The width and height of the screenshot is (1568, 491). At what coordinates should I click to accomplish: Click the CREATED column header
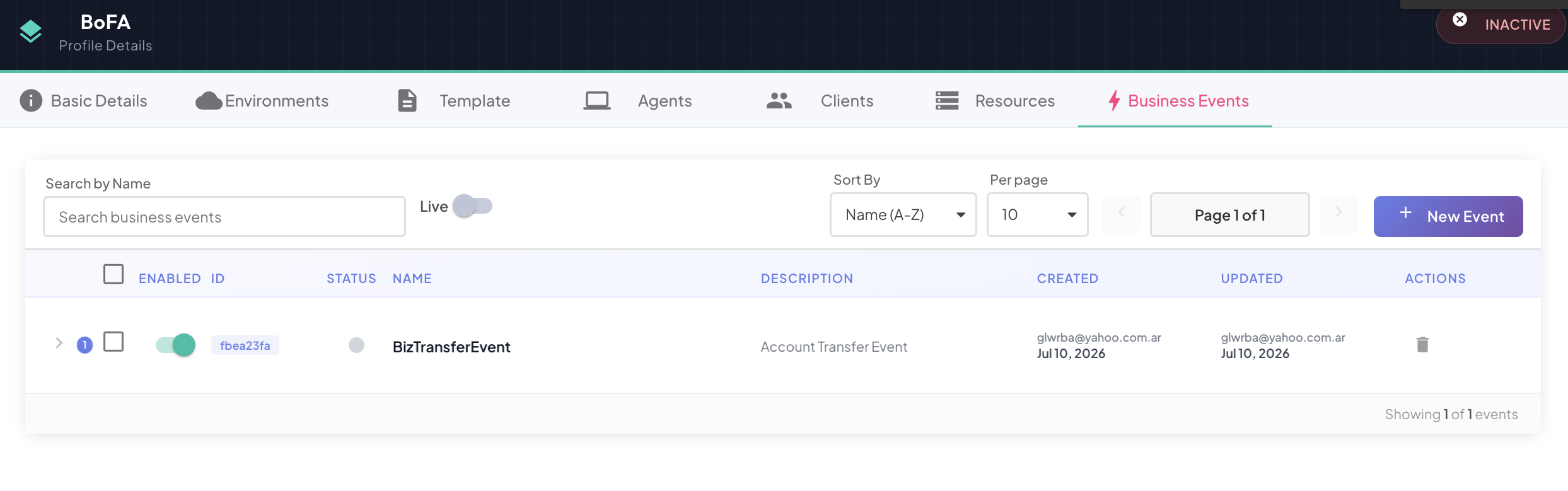(x=1067, y=279)
